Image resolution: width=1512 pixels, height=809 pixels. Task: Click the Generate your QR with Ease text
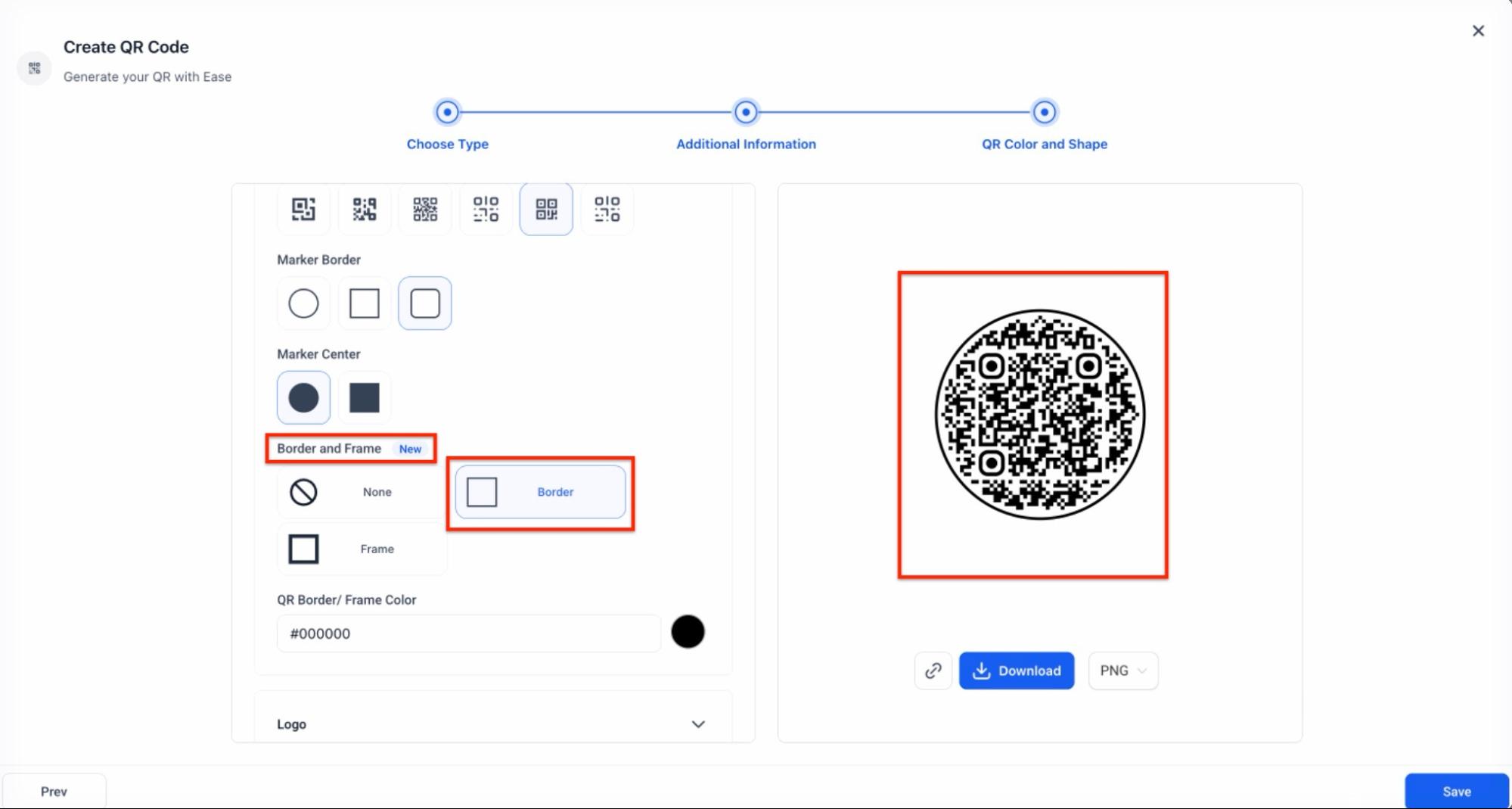tap(147, 76)
